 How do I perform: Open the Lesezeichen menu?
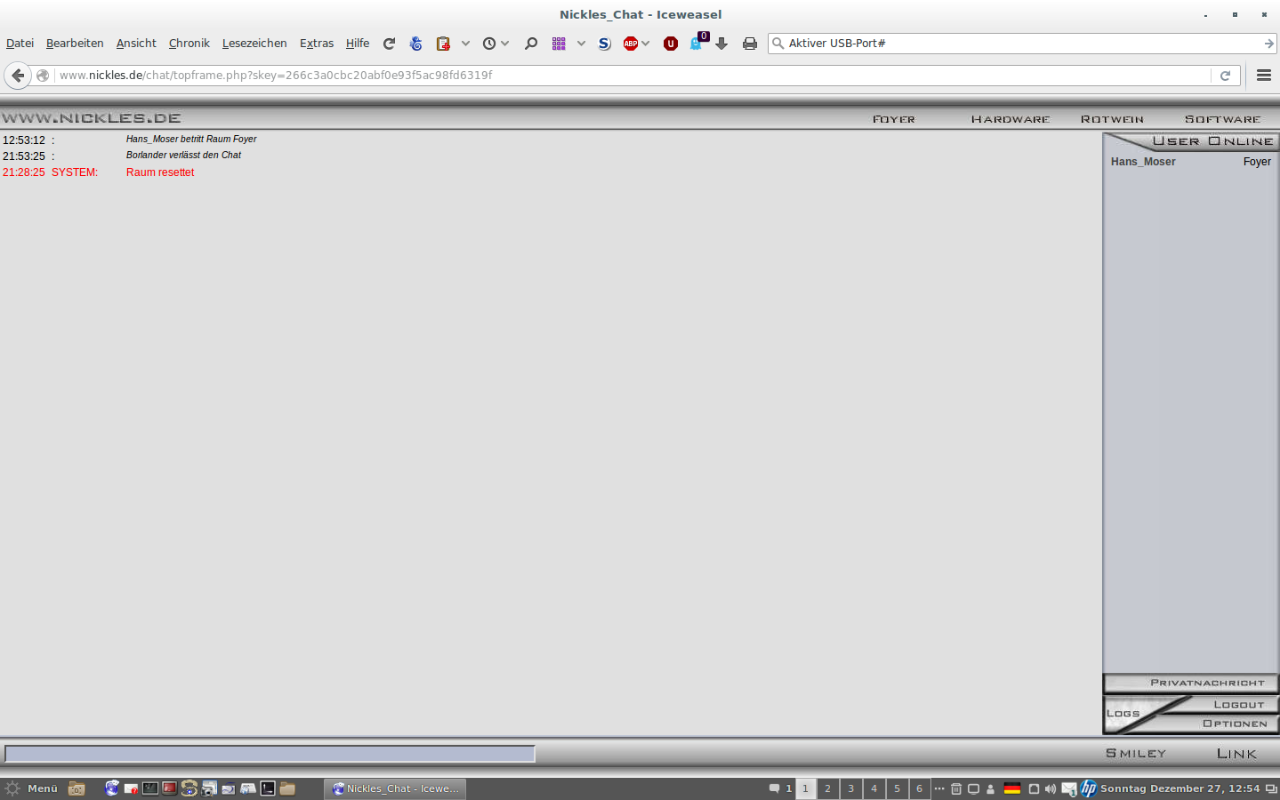pos(254,43)
